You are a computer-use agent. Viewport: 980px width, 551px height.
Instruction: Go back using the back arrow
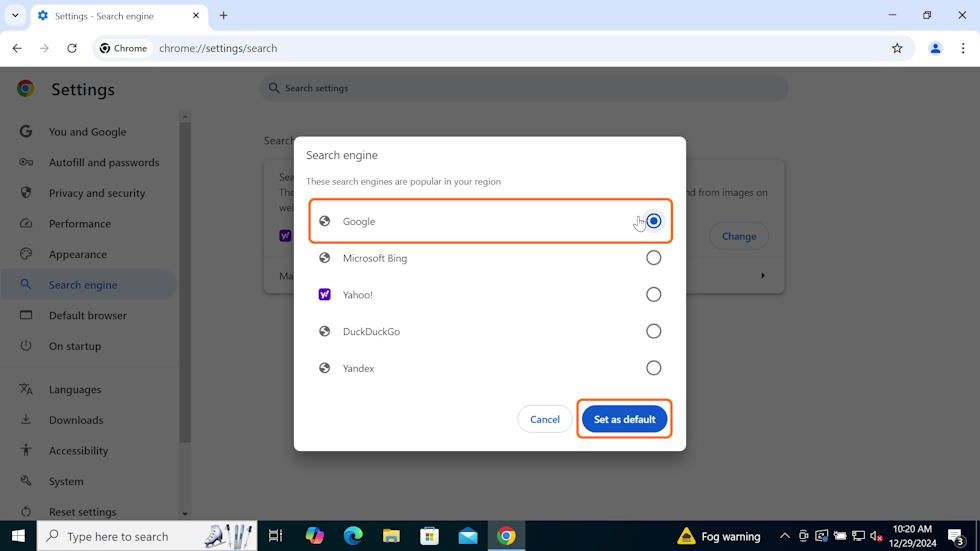[17, 48]
